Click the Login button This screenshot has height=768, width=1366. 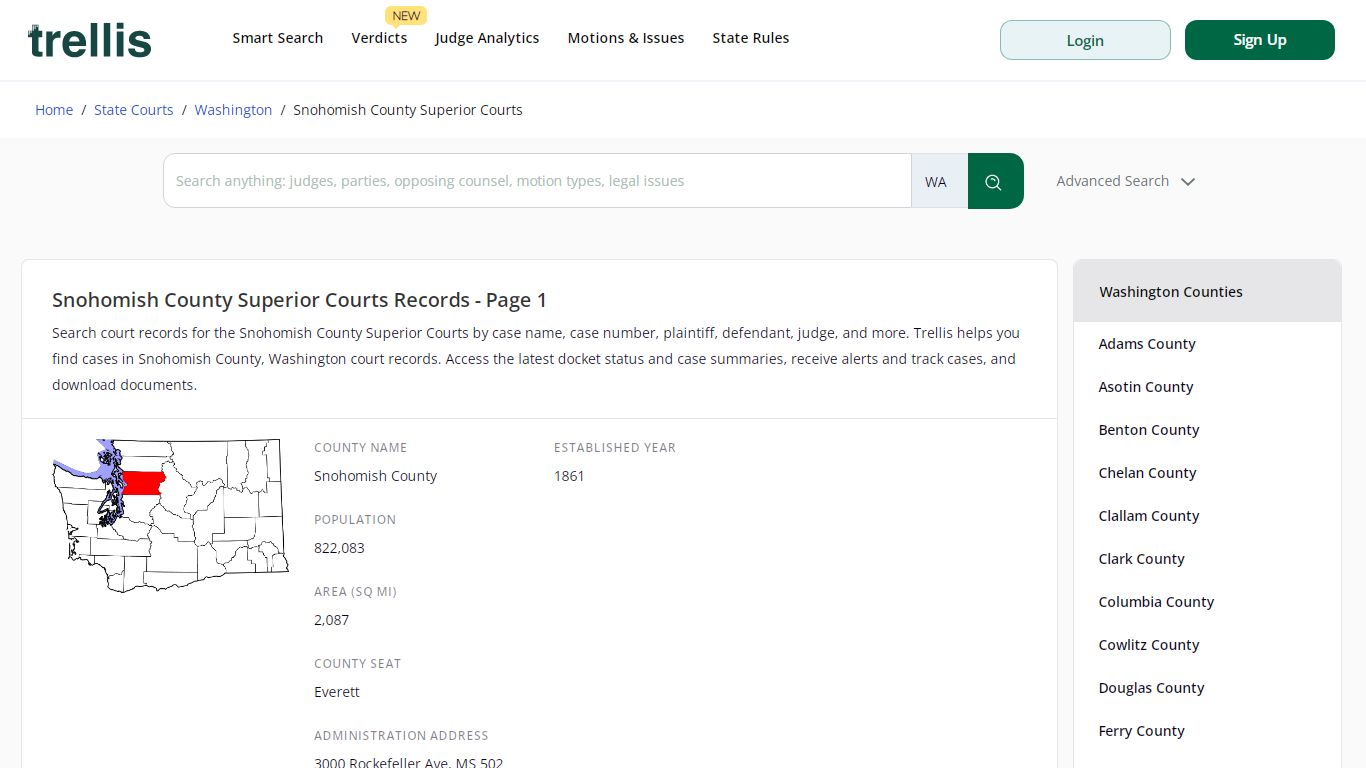1085,40
